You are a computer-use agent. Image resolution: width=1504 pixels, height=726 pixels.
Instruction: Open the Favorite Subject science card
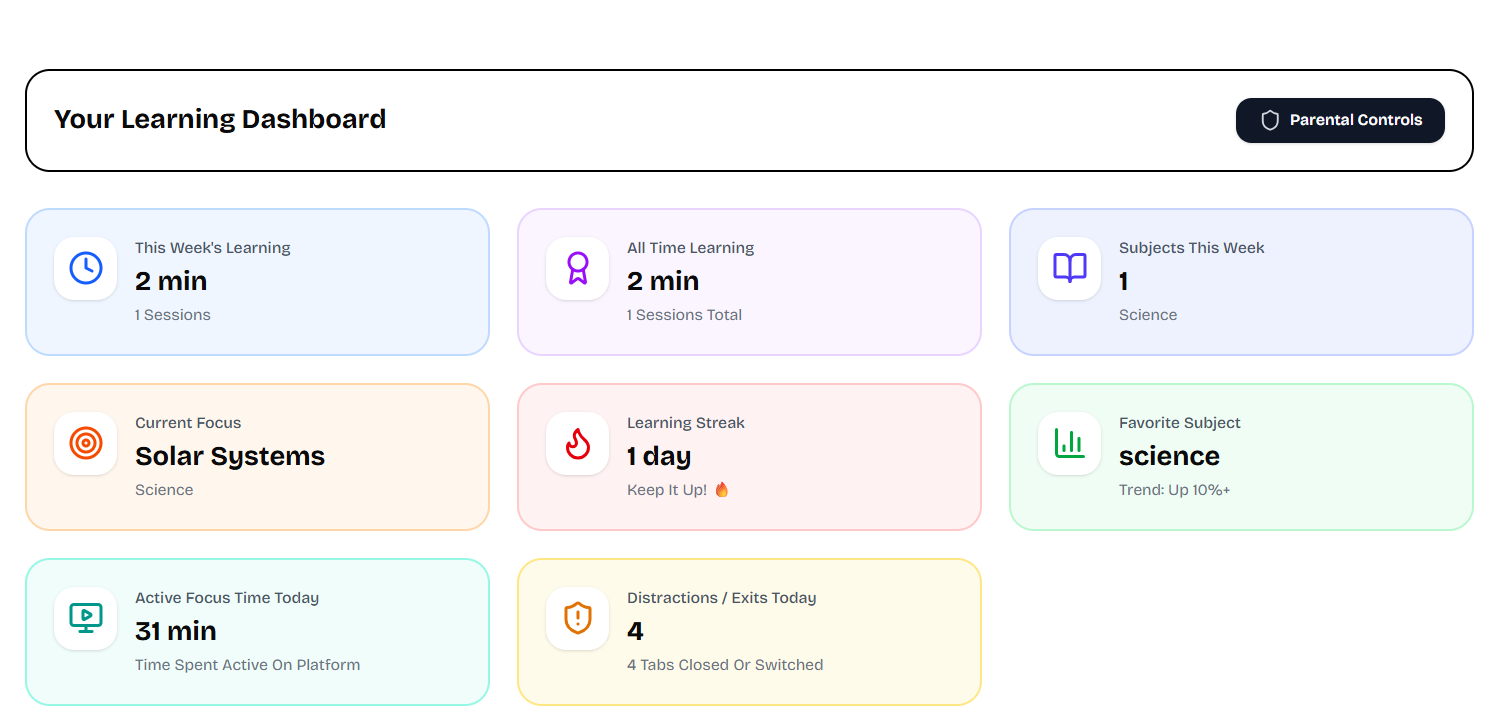tap(1241, 456)
